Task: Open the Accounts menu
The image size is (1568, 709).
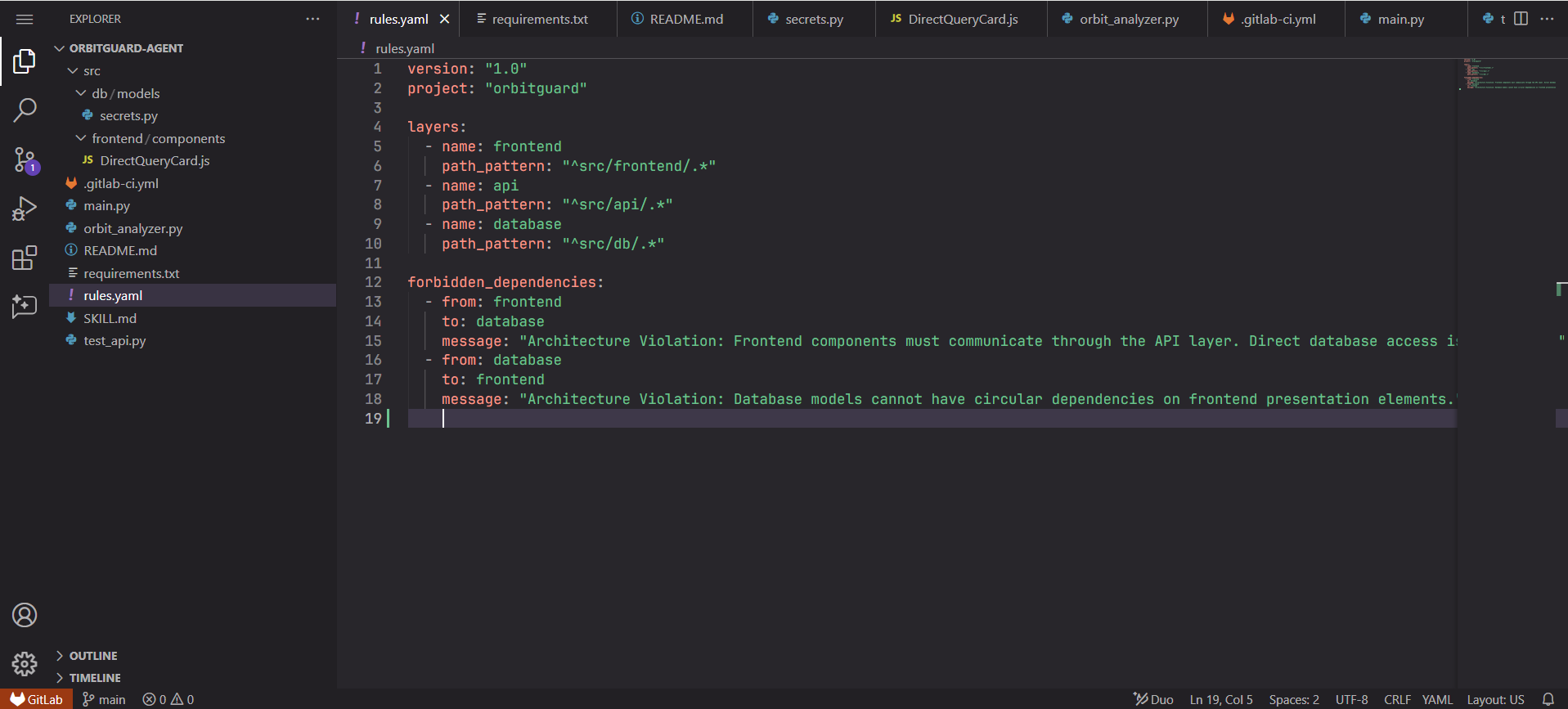Action: (x=25, y=615)
